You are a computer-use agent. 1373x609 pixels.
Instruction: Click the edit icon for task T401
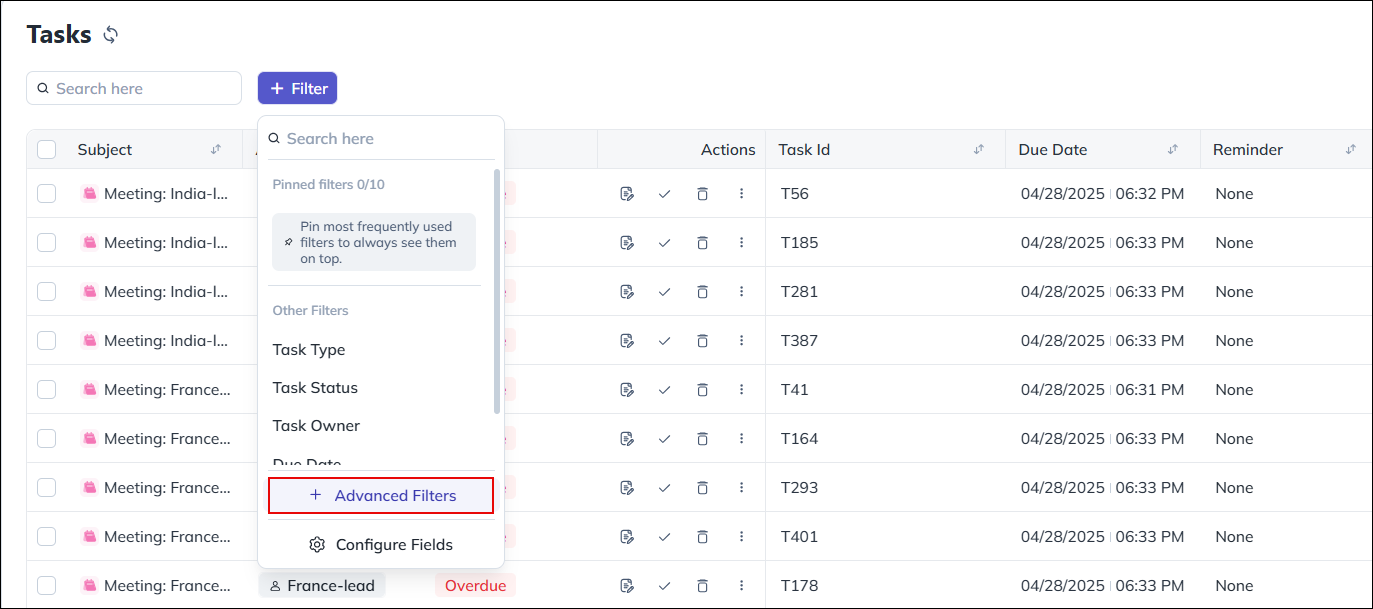(x=627, y=537)
